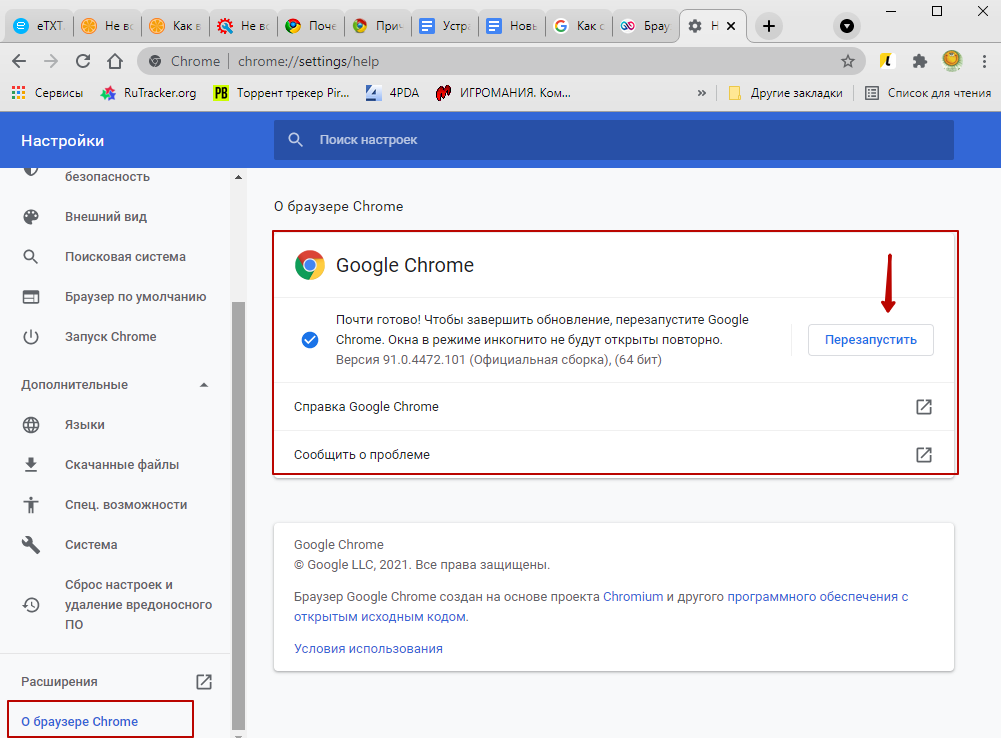Open the tab search dropdown arrow
Viewport: 1001px width, 738px height.
click(847, 27)
